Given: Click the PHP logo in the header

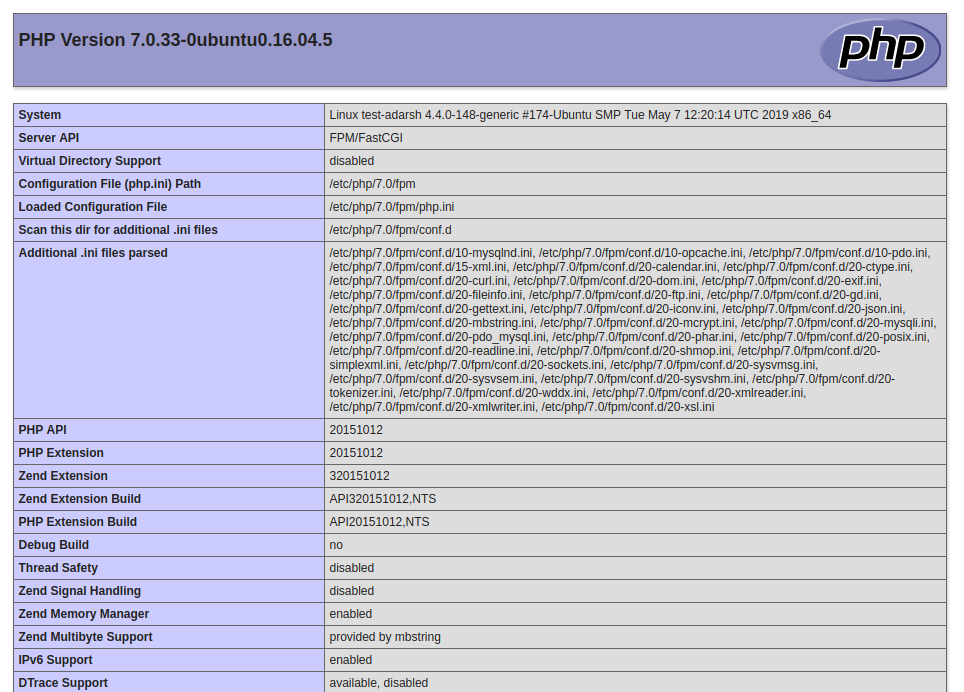Looking at the screenshot, I should click(880, 50).
